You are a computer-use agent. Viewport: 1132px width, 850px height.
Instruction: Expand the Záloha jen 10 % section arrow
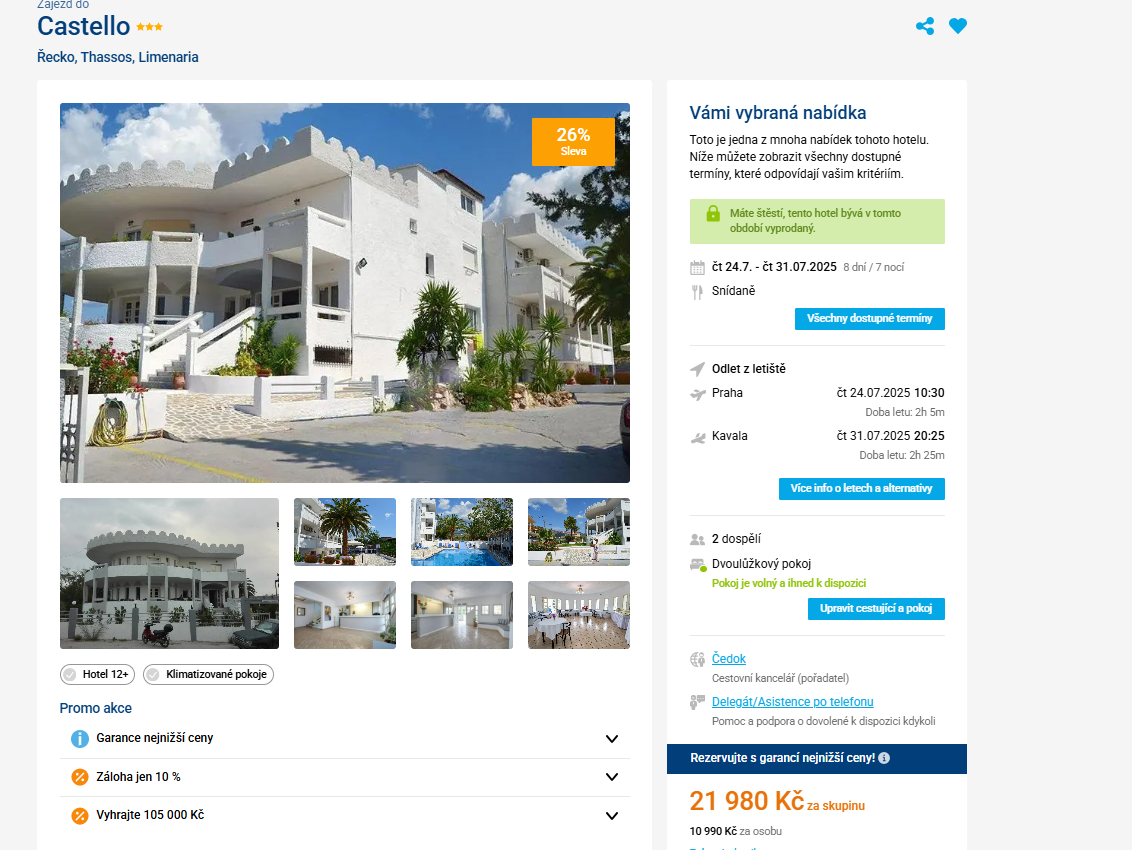pyautogui.click(x=611, y=777)
